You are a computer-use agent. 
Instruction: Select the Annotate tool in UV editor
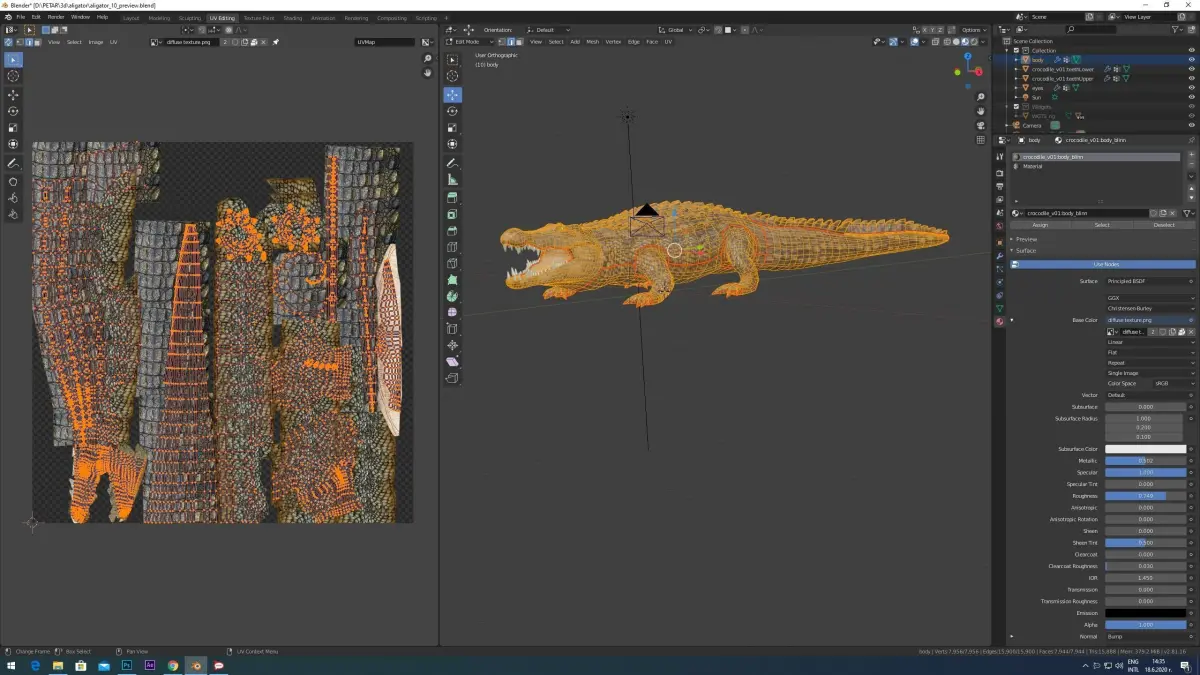[x=14, y=163]
